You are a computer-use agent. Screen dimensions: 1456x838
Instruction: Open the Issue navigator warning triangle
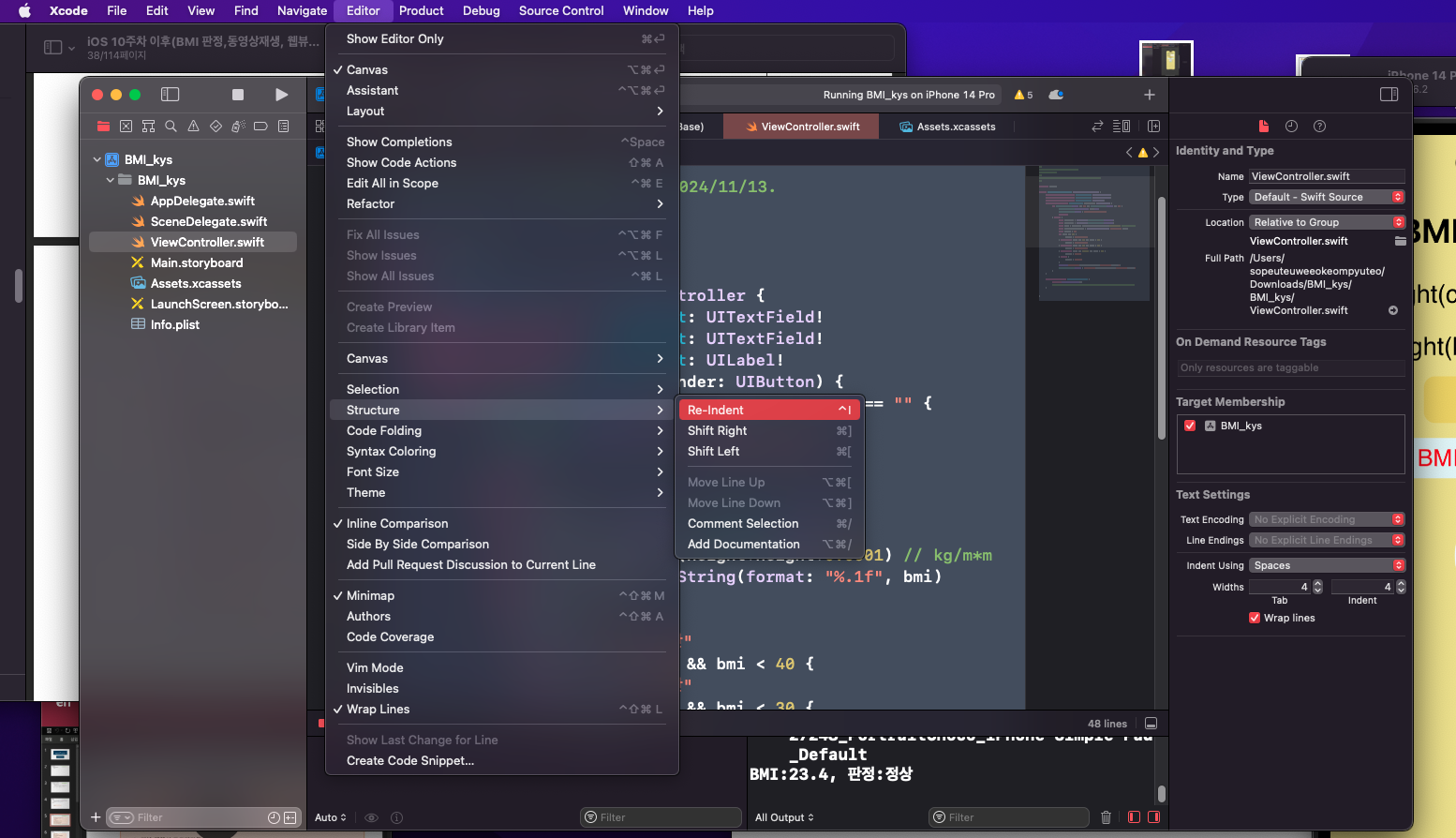coord(193,126)
